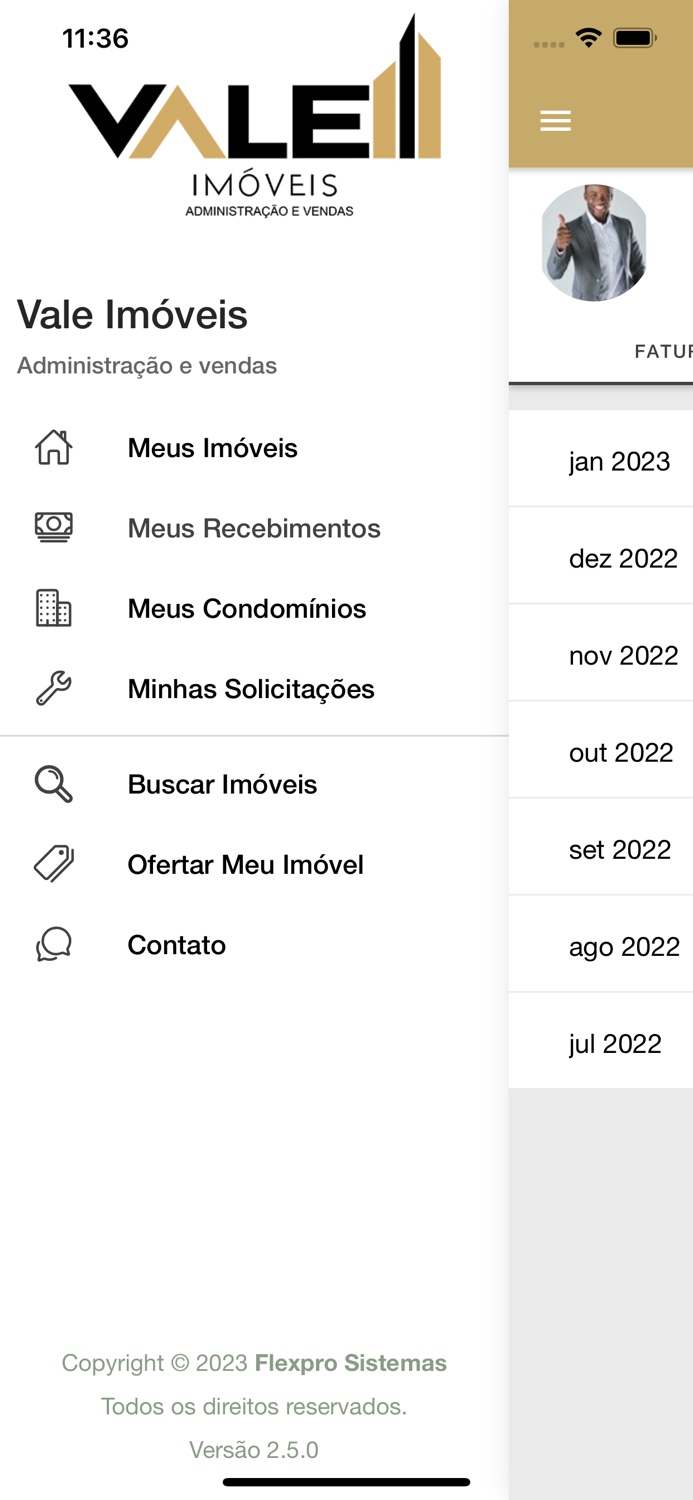Open Meus Recebimentos from the menu
Screen dimensions: 693x1500
point(254,527)
